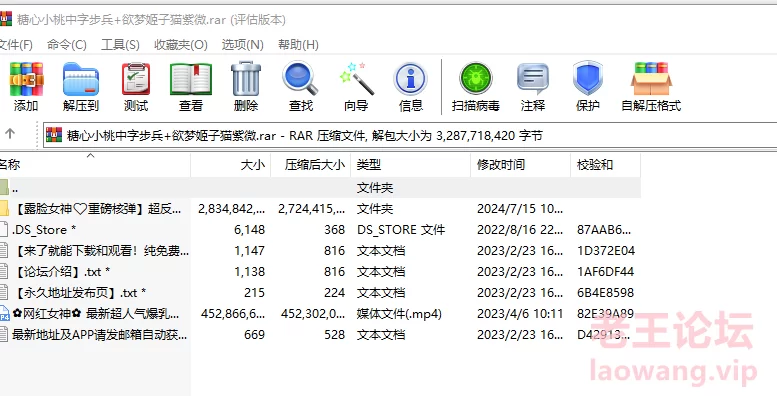Click the 媒体文件(.mp4) type cell

pyautogui.click(x=399, y=313)
